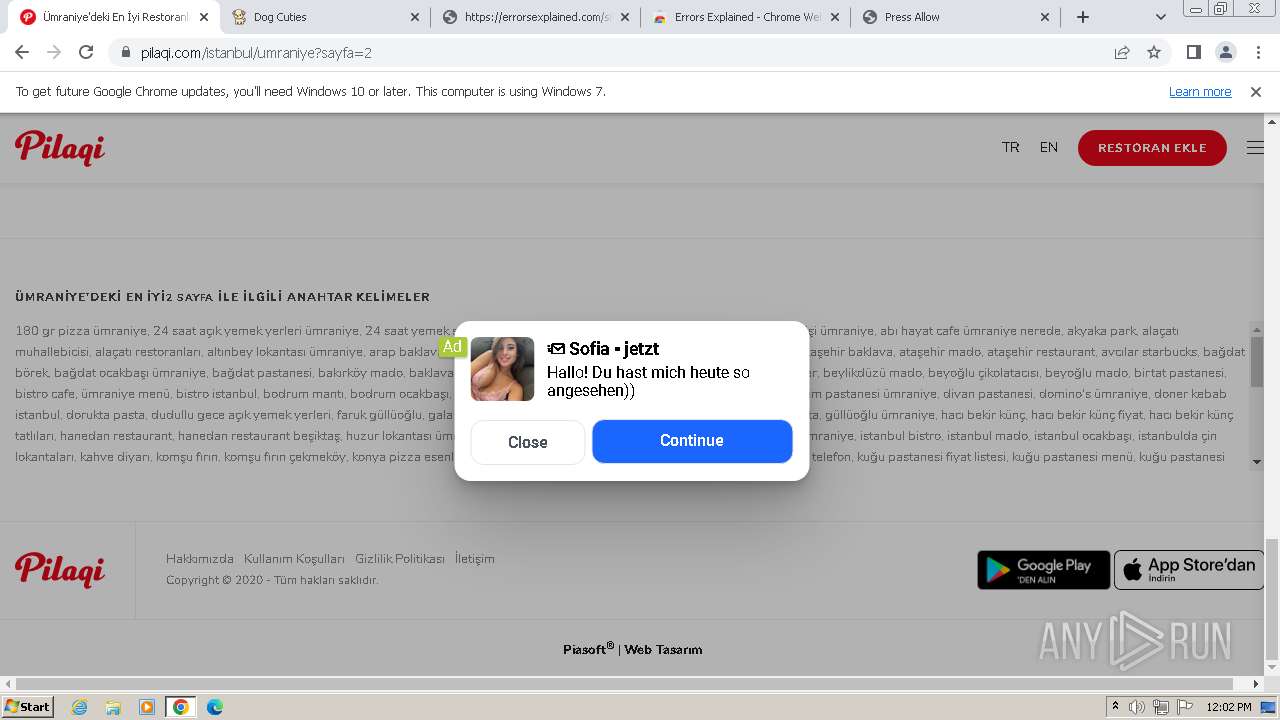
Task: Go forward to next page
Action: [54, 52]
